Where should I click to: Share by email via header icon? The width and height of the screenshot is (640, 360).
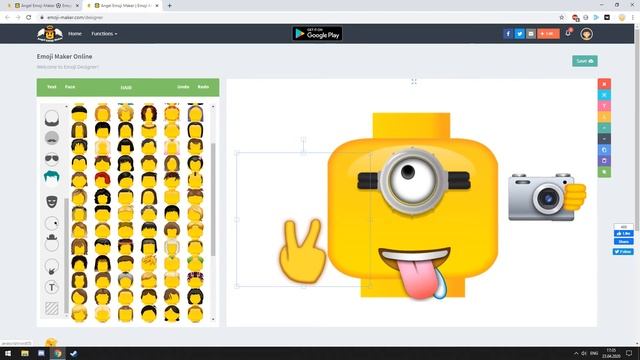point(531,34)
